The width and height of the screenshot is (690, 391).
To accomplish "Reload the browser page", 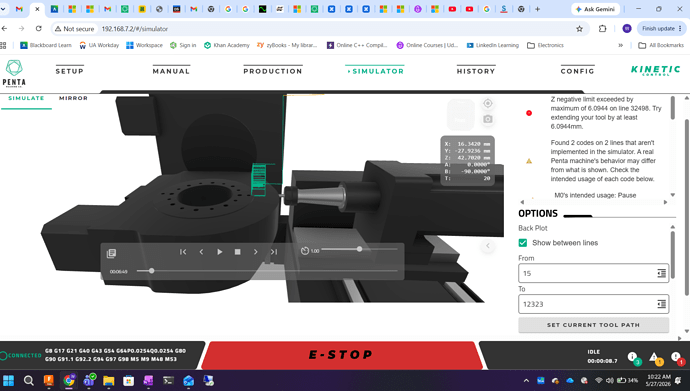I will (x=39, y=29).
